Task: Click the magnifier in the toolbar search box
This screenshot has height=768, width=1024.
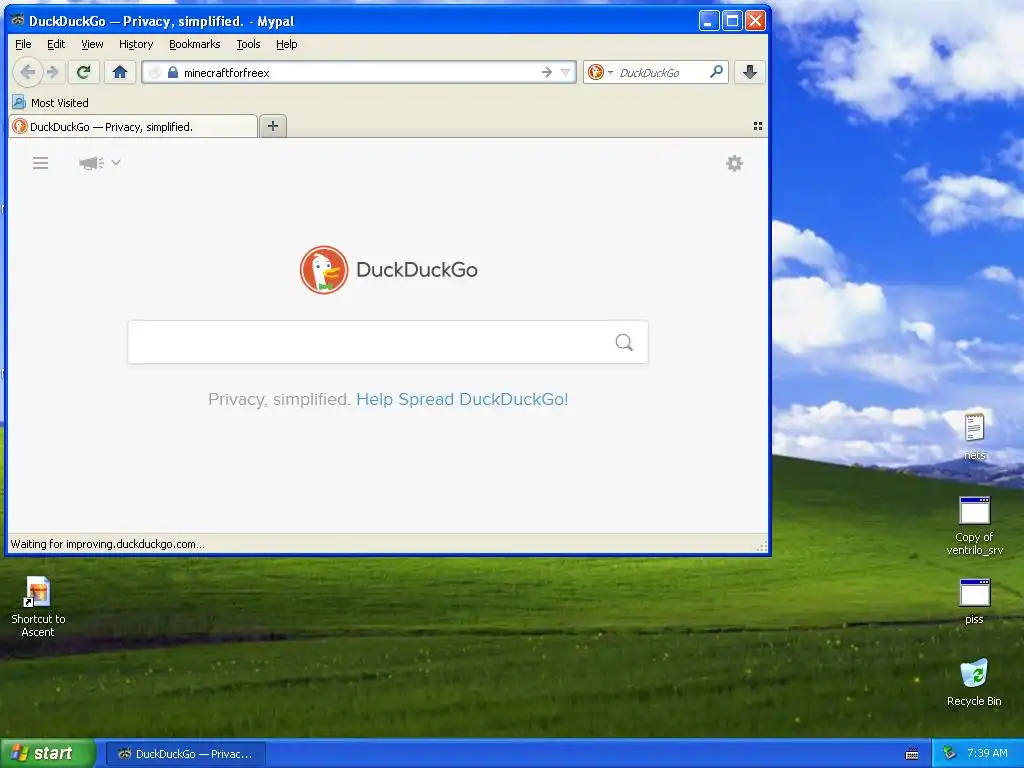Action: point(716,72)
